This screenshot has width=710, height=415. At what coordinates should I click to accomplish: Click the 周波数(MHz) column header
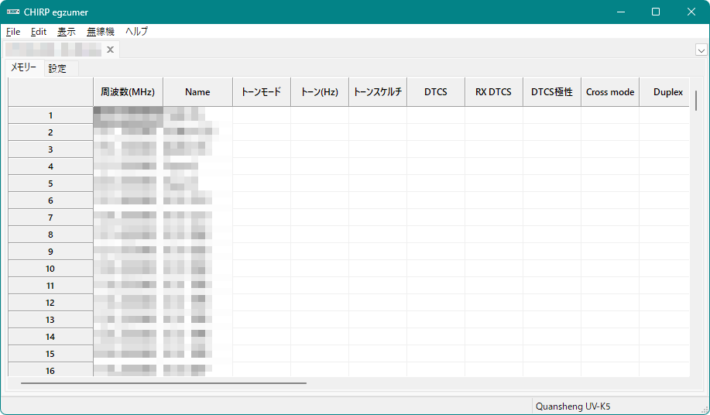128,92
